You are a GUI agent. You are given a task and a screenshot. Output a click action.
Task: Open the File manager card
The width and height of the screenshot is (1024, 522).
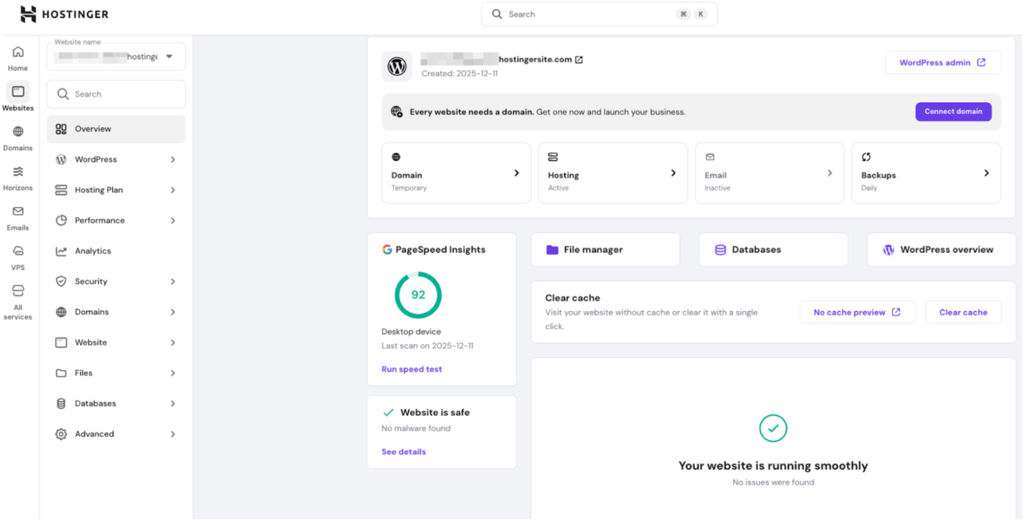click(605, 250)
